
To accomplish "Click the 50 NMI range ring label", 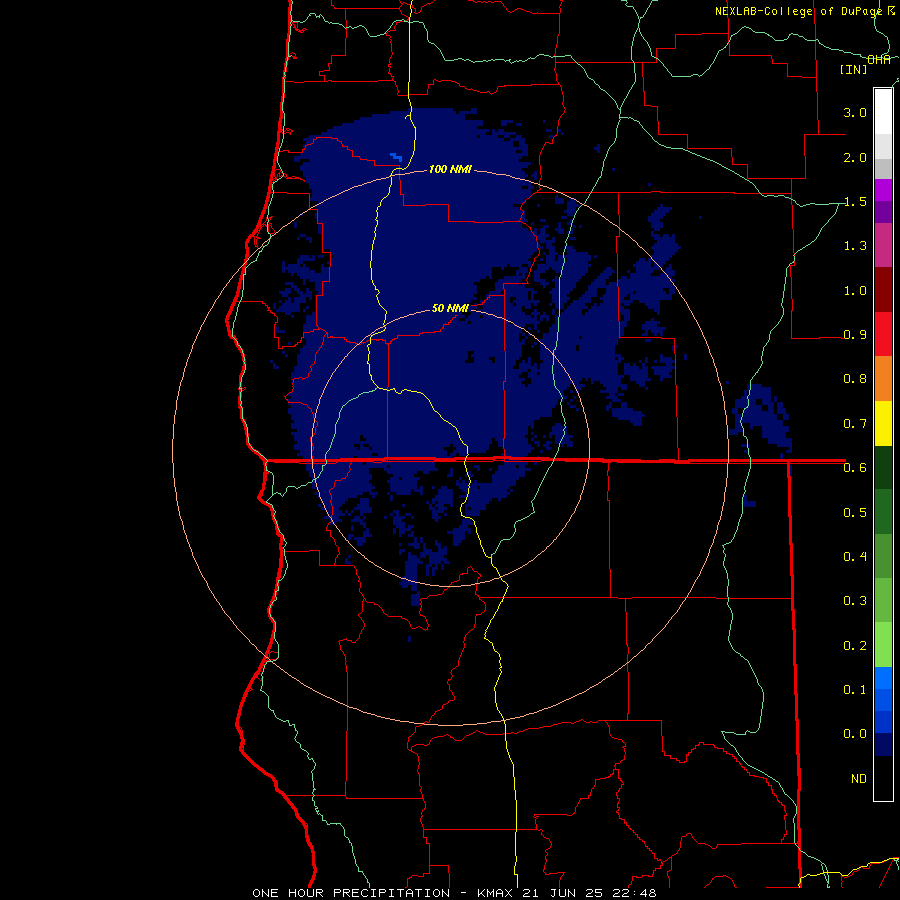I will (450, 308).
